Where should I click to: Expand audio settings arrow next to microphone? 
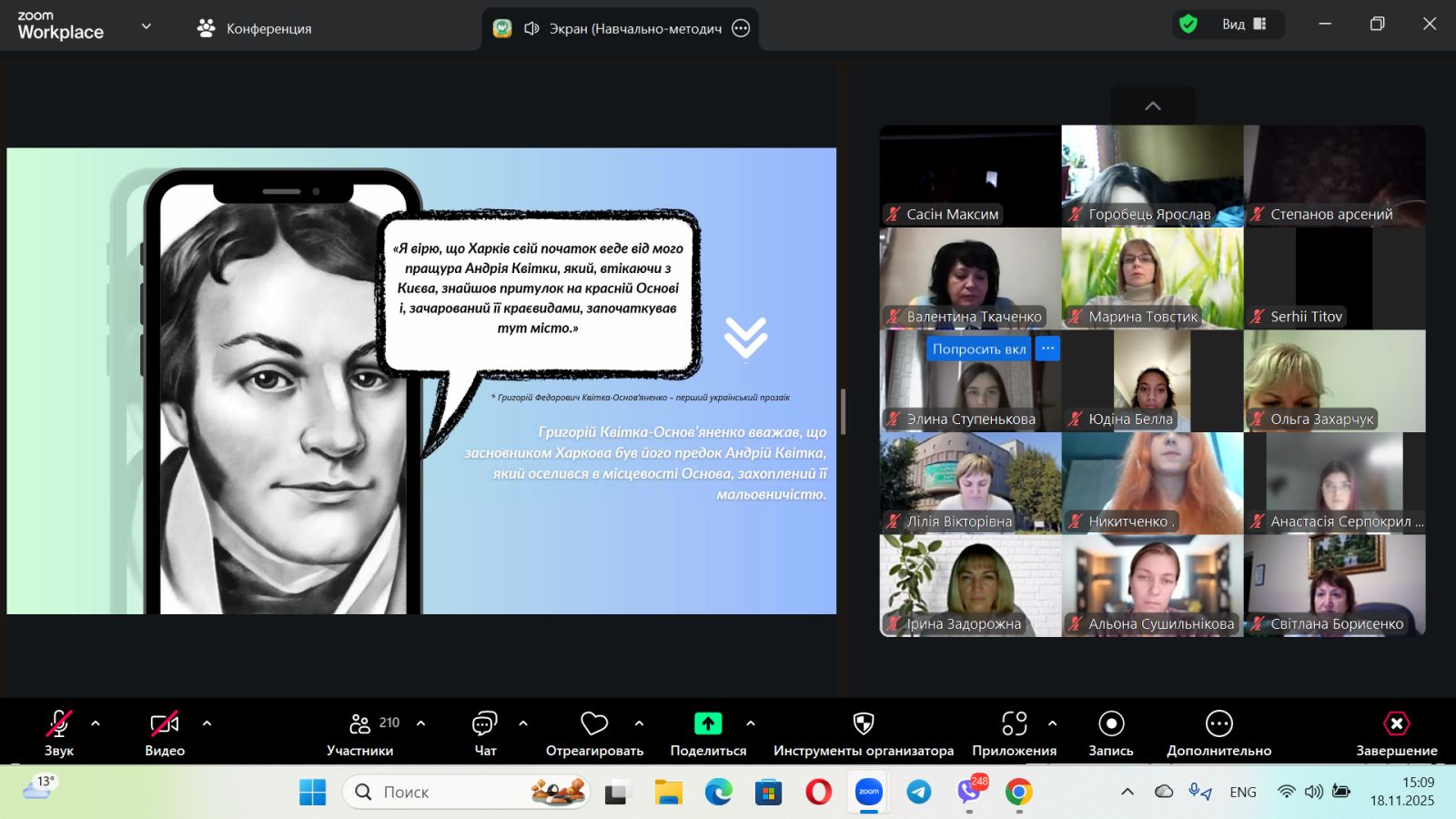pyautogui.click(x=96, y=724)
